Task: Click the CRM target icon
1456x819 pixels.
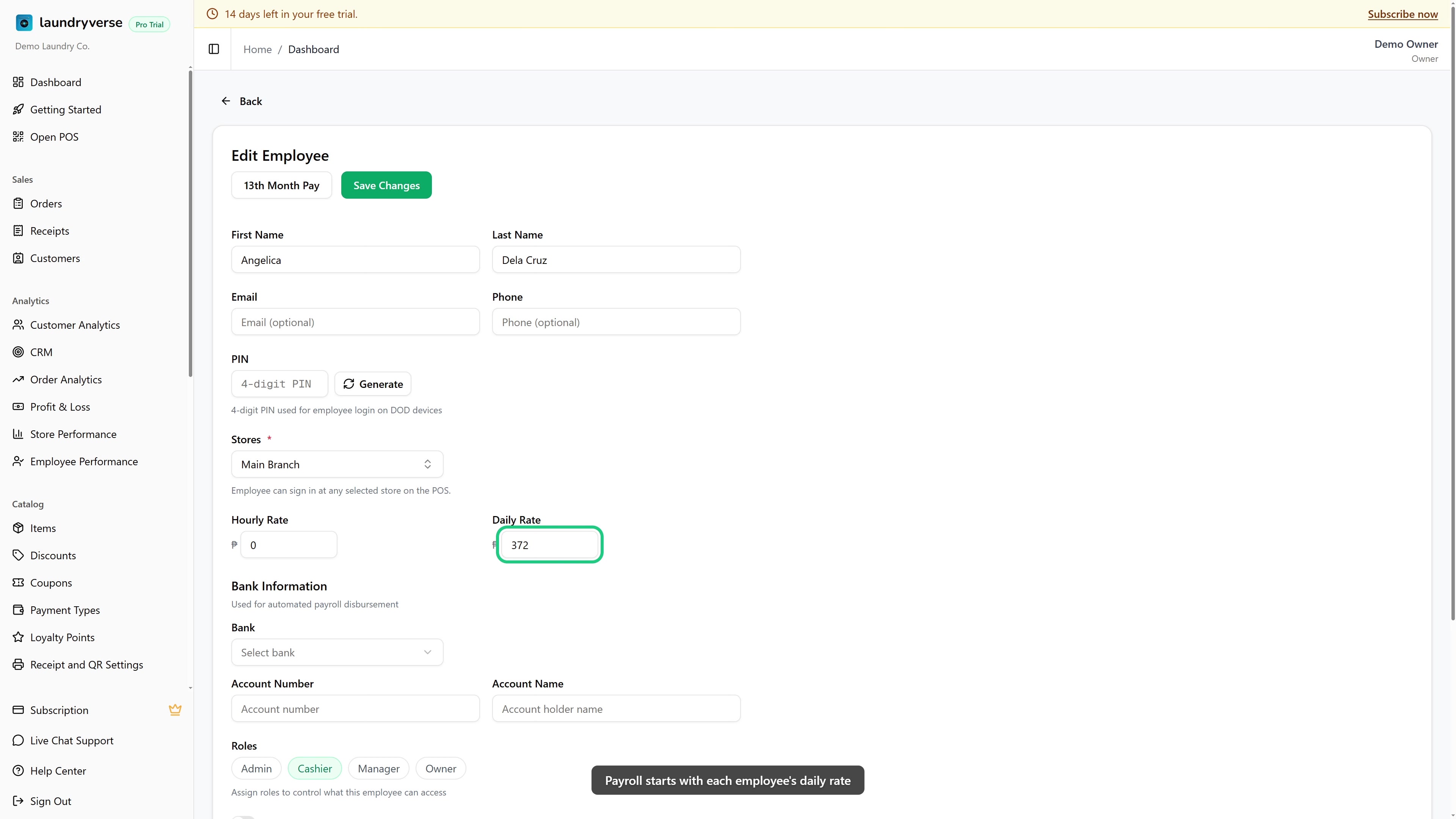Action: tap(18, 351)
